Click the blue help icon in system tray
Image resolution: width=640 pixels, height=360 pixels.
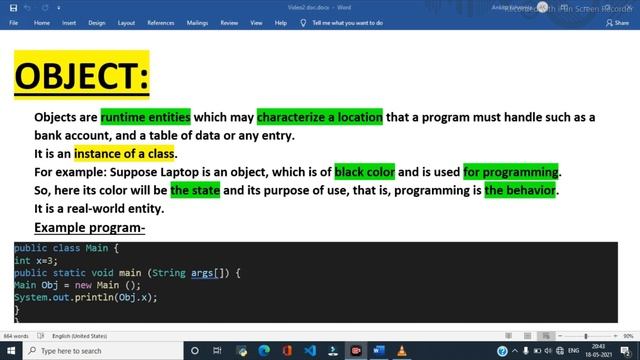pyautogui.click(x=502, y=351)
